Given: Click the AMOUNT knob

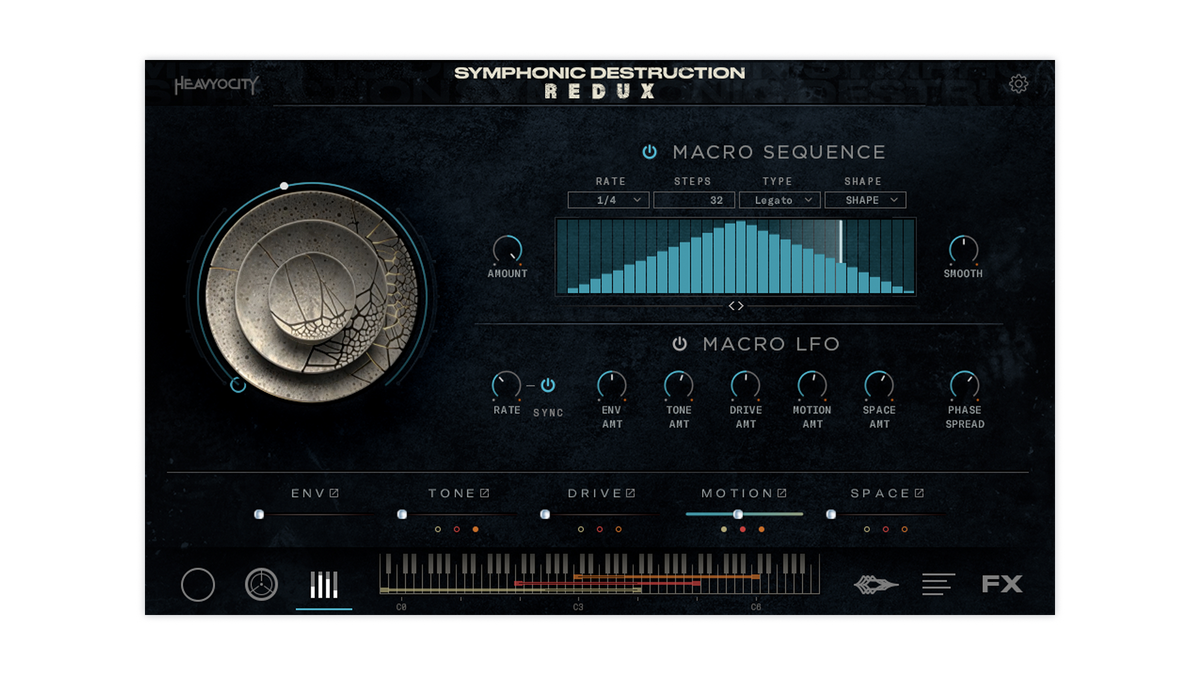Looking at the screenshot, I should (x=507, y=250).
